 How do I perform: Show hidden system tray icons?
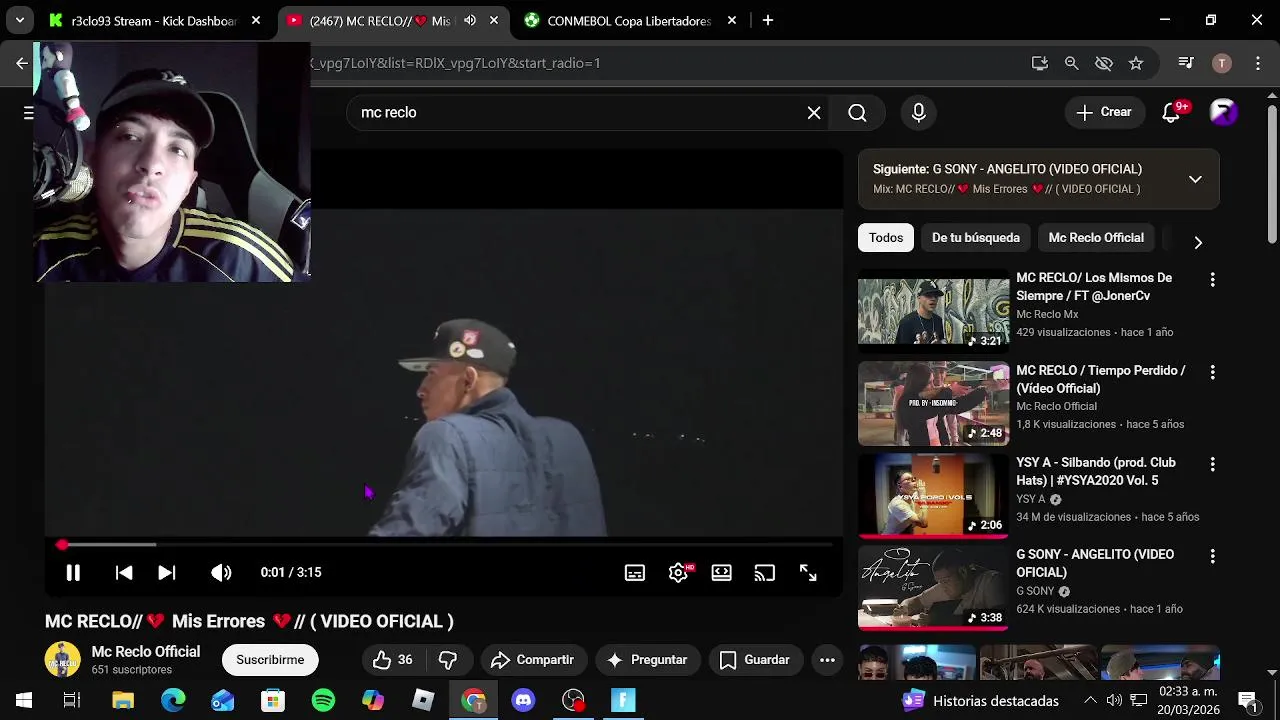tap(1091, 701)
